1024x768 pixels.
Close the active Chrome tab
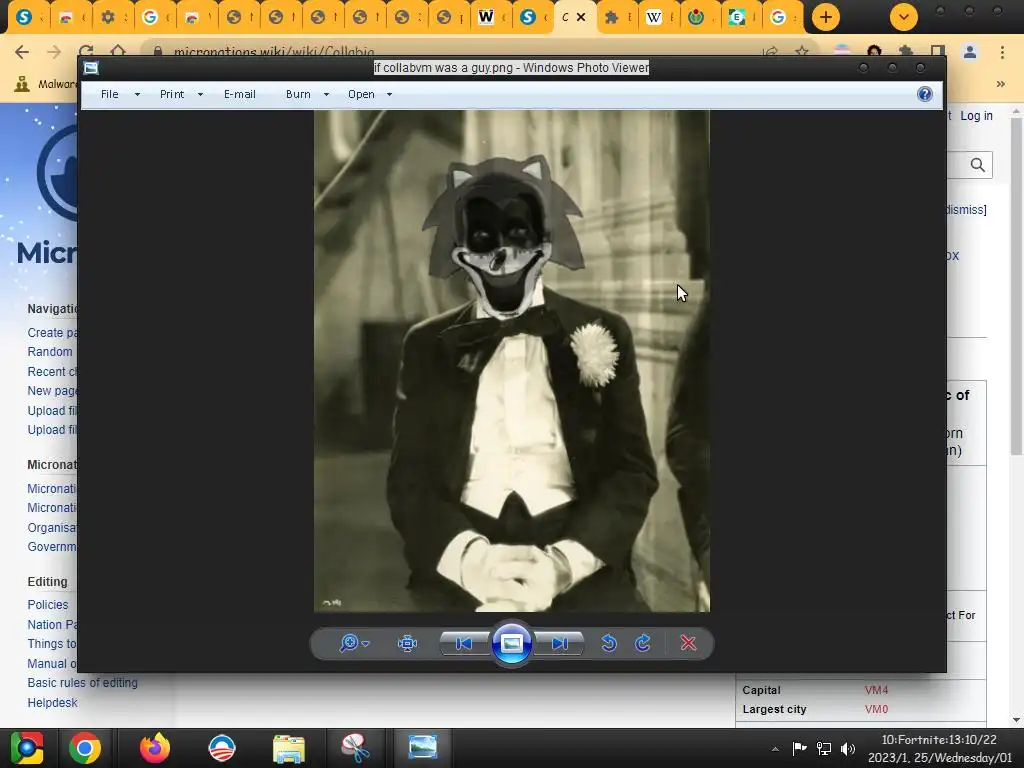coord(581,17)
